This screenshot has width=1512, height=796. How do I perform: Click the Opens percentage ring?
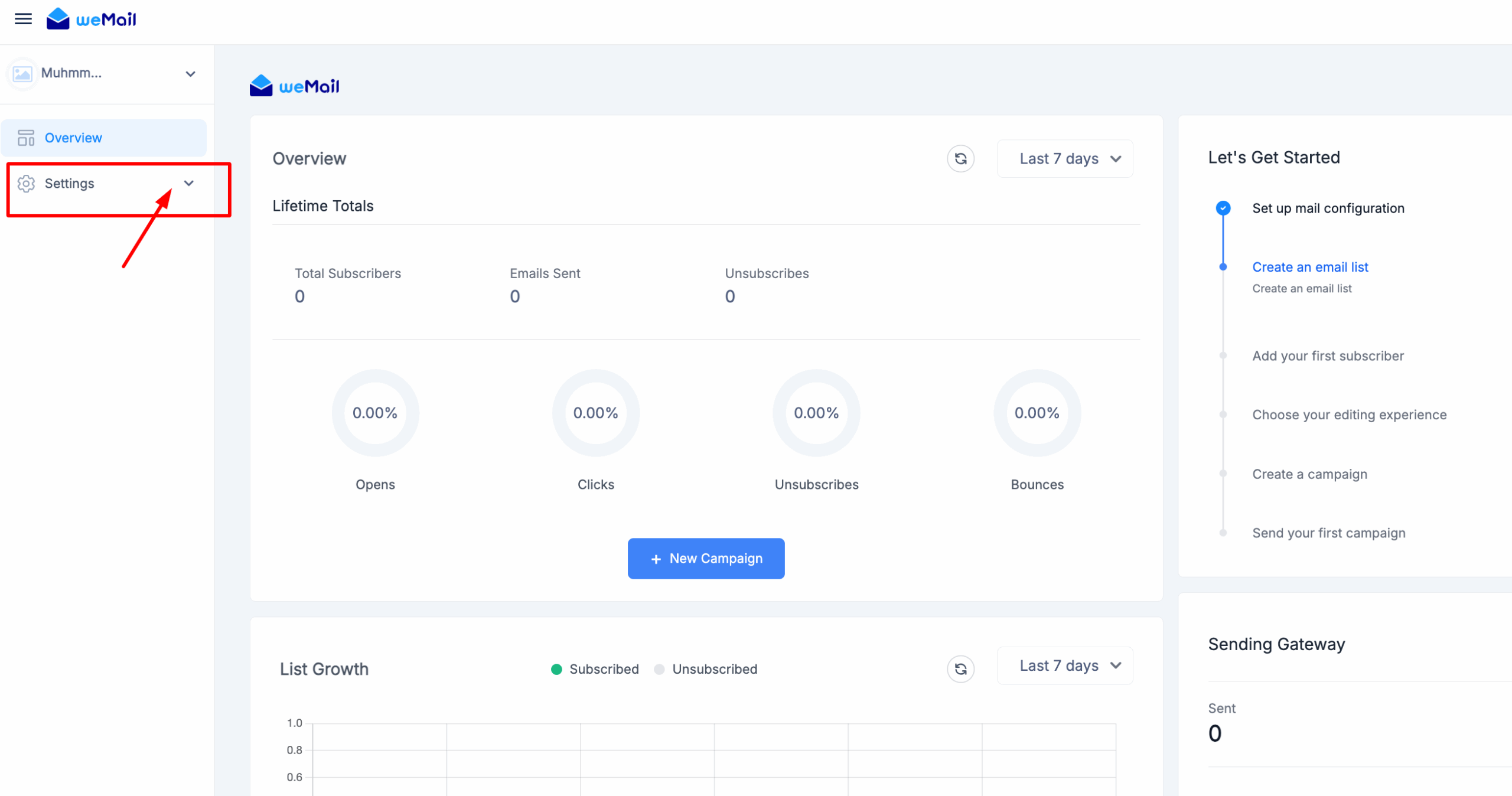coord(375,413)
